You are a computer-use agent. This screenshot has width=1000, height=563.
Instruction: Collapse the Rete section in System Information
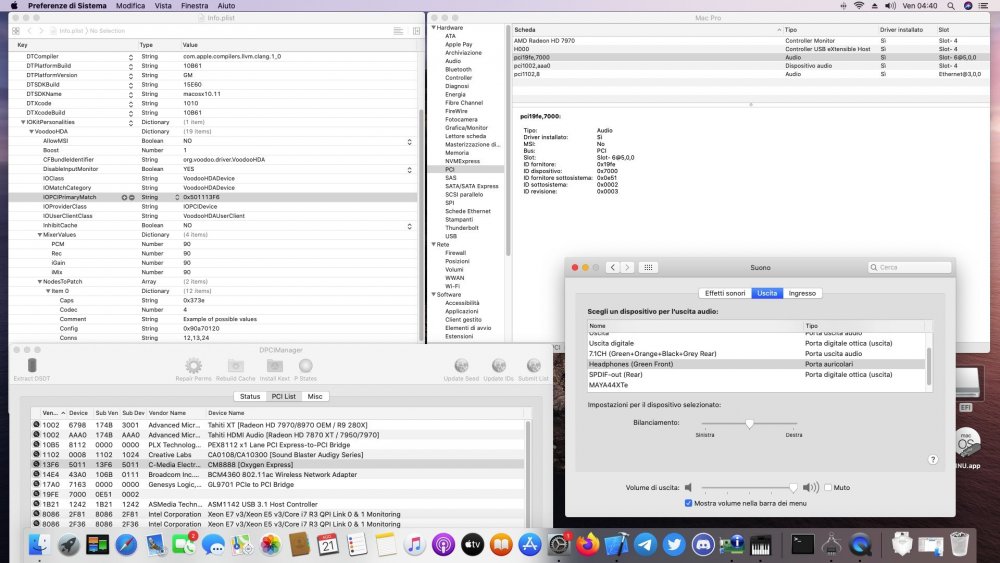tap(434, 244)
